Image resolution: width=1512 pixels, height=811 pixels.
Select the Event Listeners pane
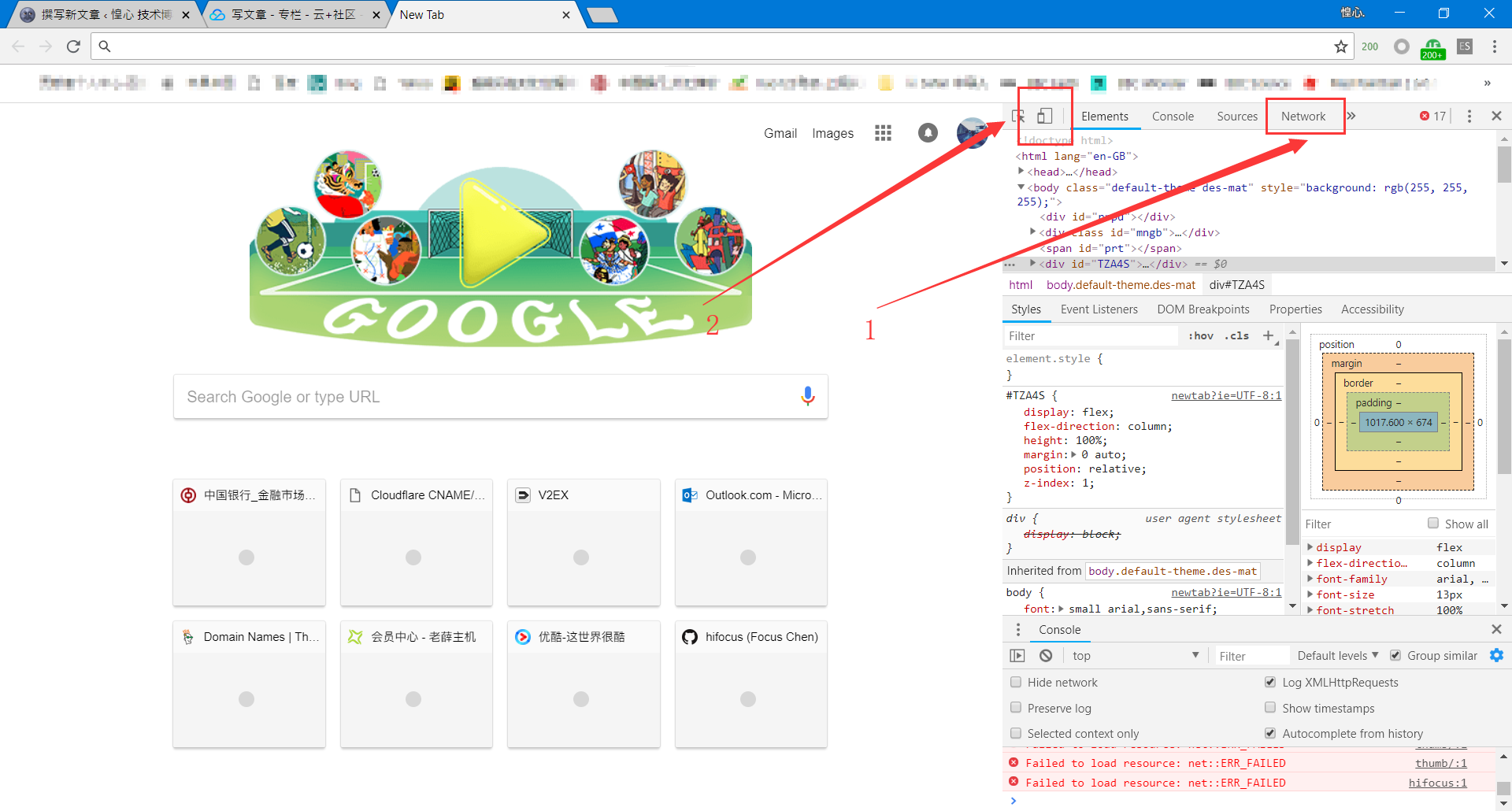pyautogui.click(x=1099, y=309)
